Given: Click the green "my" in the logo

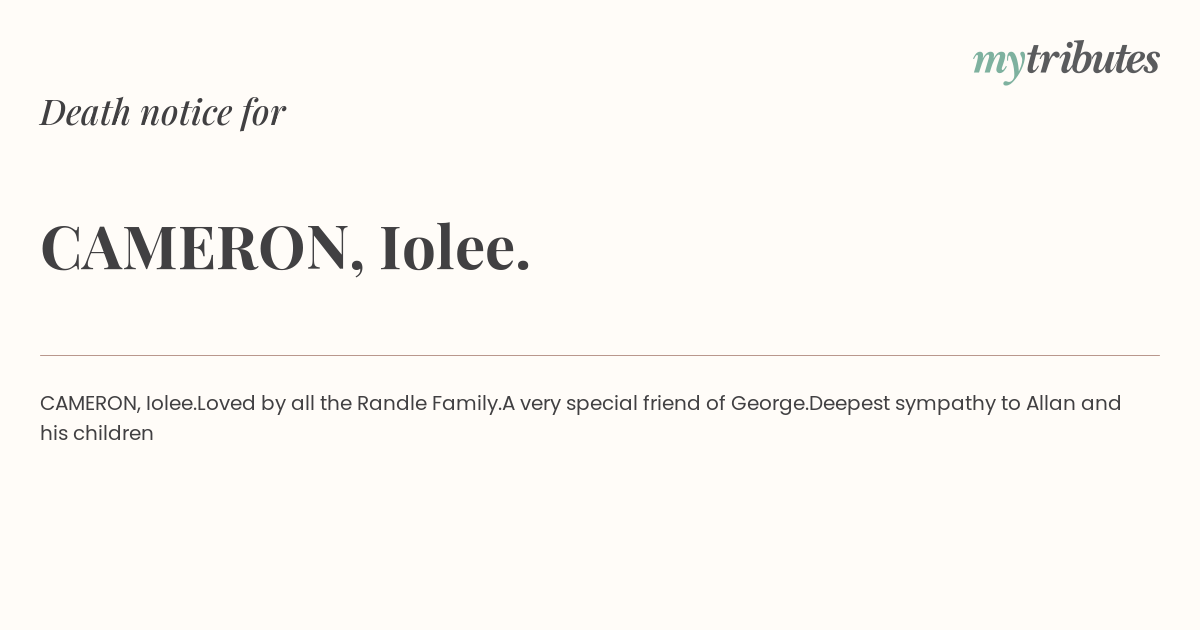Looking at the screenshot, I should point(998,61).
